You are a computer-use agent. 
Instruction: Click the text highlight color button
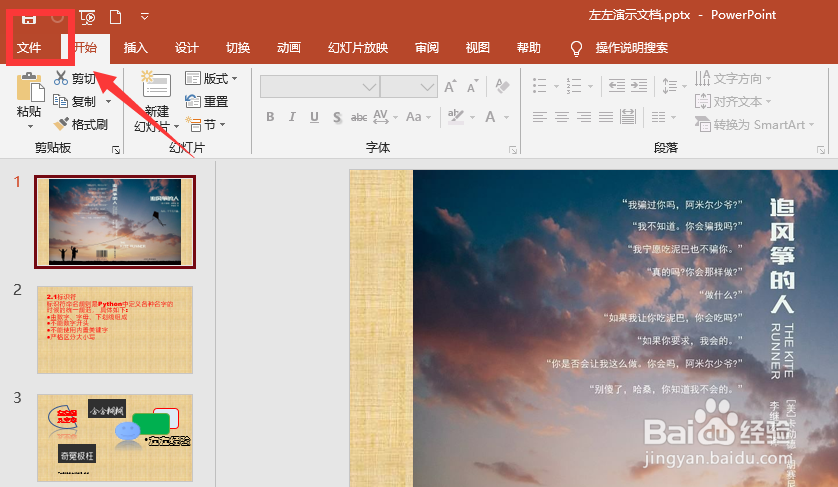pyautogui.click(x=455, y=117)
